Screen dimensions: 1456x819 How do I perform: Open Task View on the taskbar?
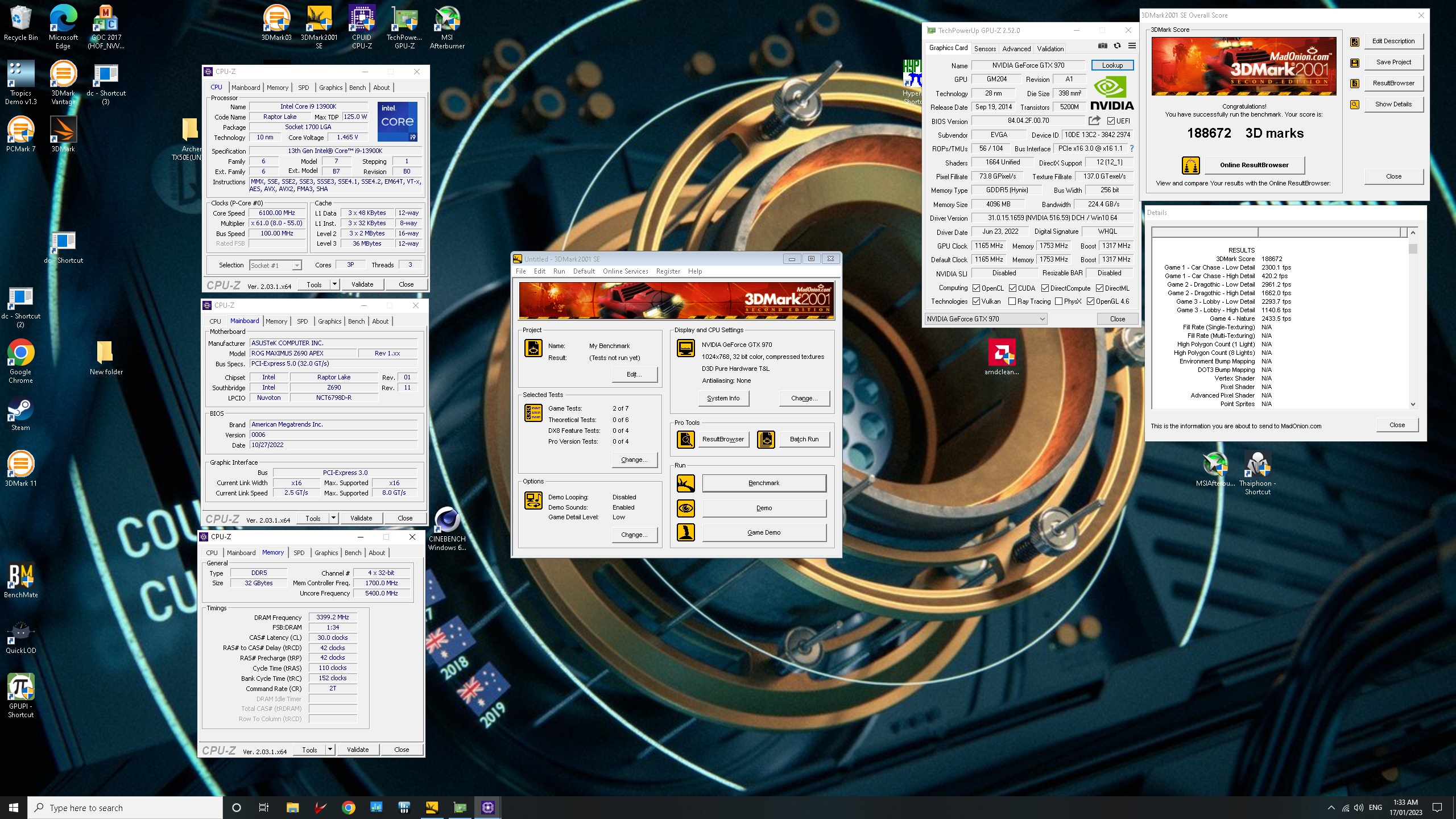(x=263, y=808)
